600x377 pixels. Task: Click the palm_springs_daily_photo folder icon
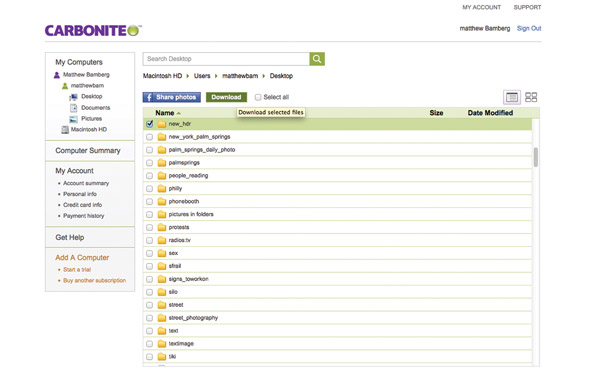pyautogui.click(x=162, y=150)
